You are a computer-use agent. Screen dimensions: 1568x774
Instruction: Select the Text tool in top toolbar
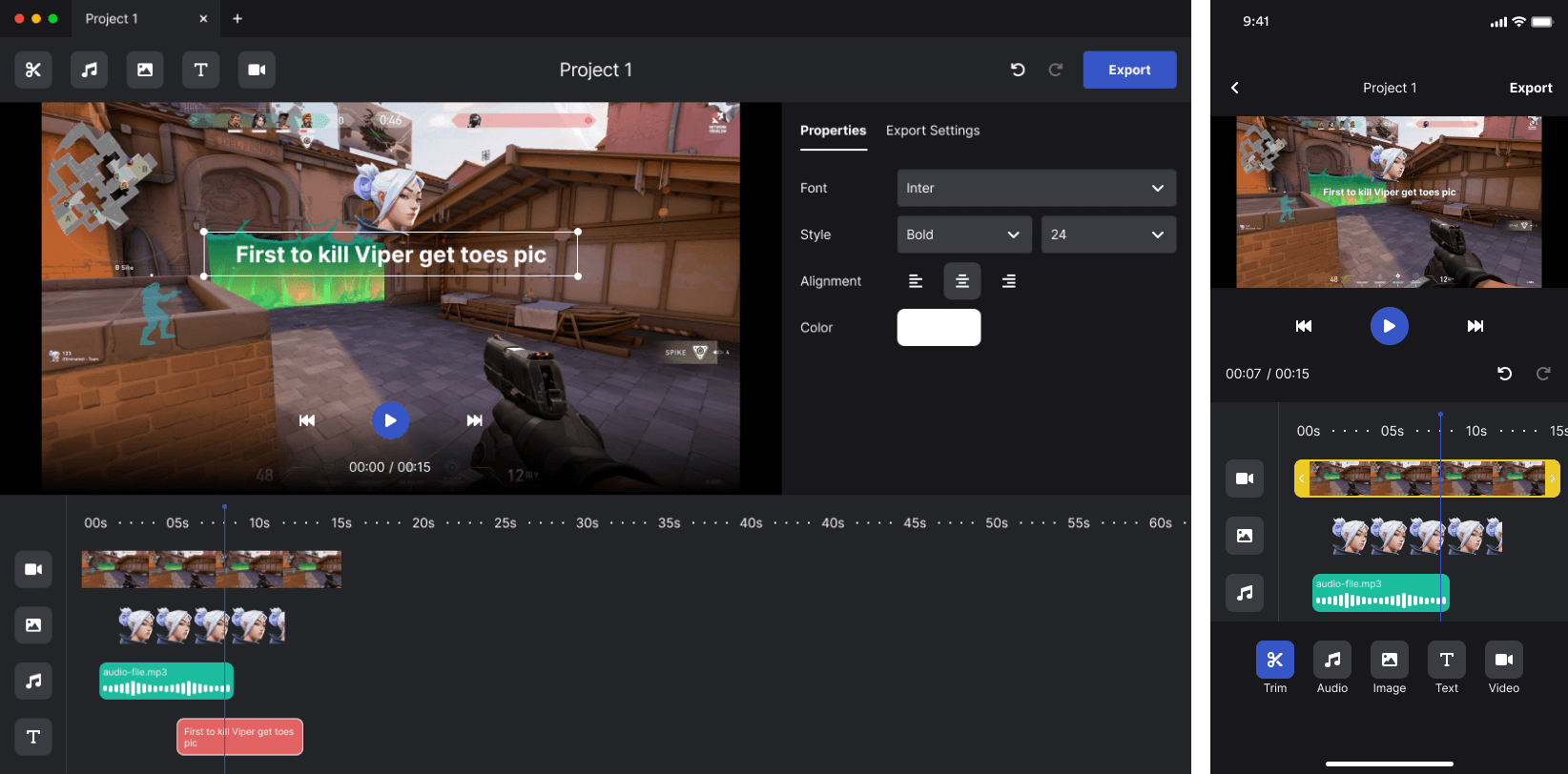click(x=200, y=70)
